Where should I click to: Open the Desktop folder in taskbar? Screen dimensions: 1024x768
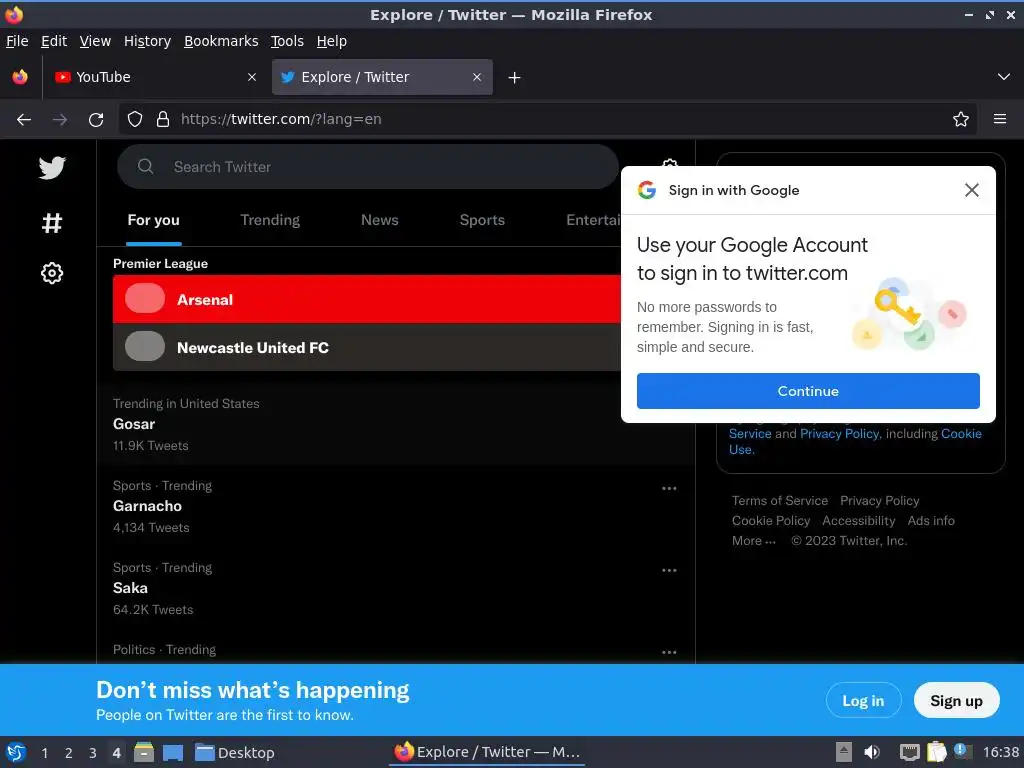pyautogui.click(x=234, y=753)
